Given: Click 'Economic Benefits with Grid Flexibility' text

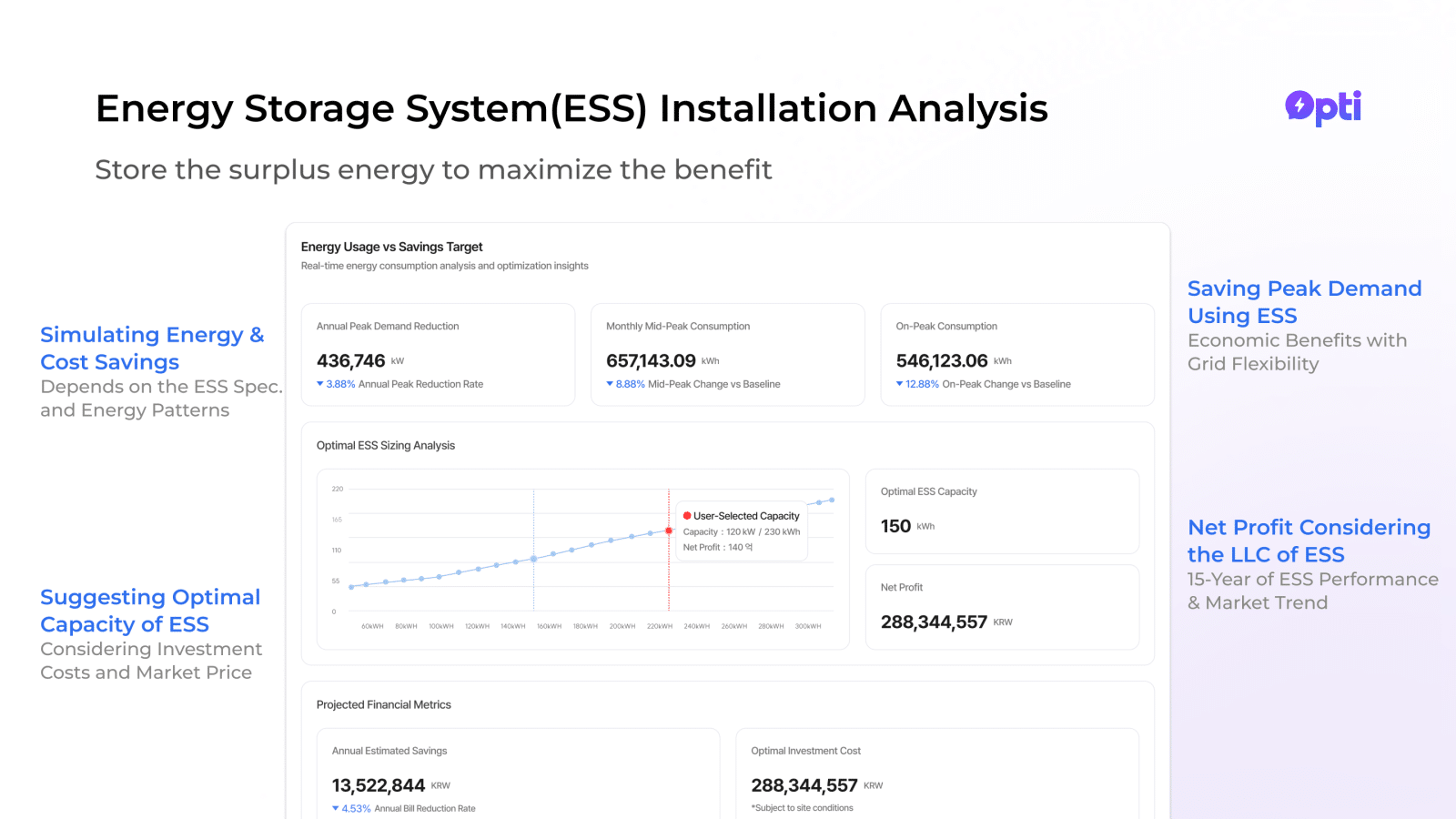Looking at the screenshot, I should pyautogui.click(x=1297, y=352).
